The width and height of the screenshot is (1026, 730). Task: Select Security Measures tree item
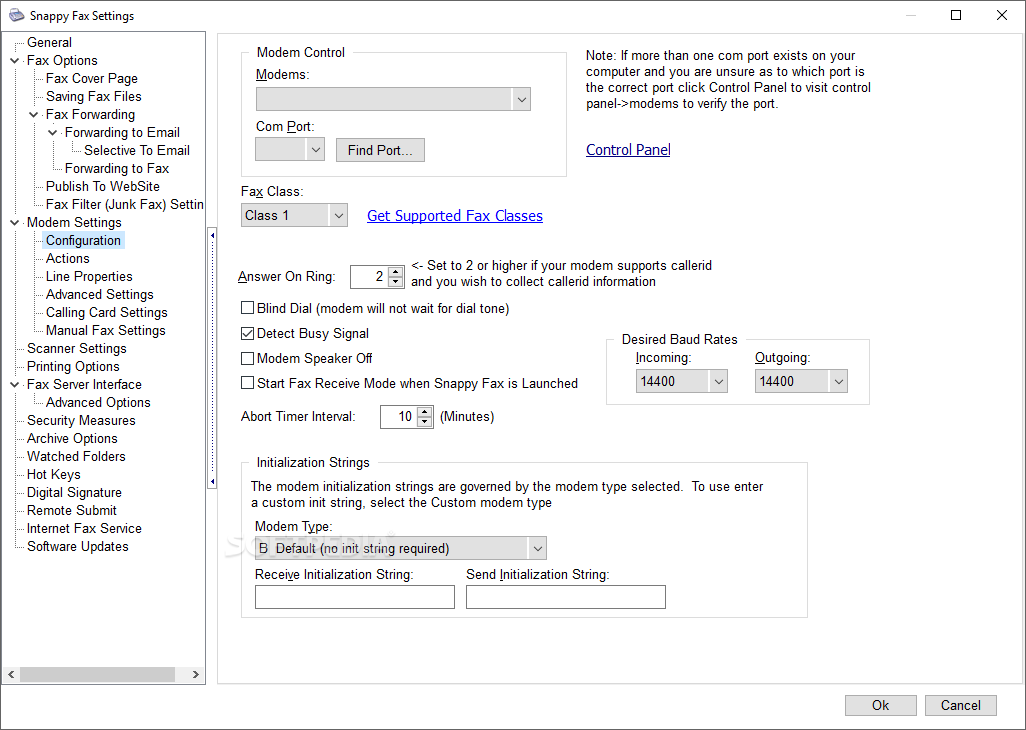[81, 421]
